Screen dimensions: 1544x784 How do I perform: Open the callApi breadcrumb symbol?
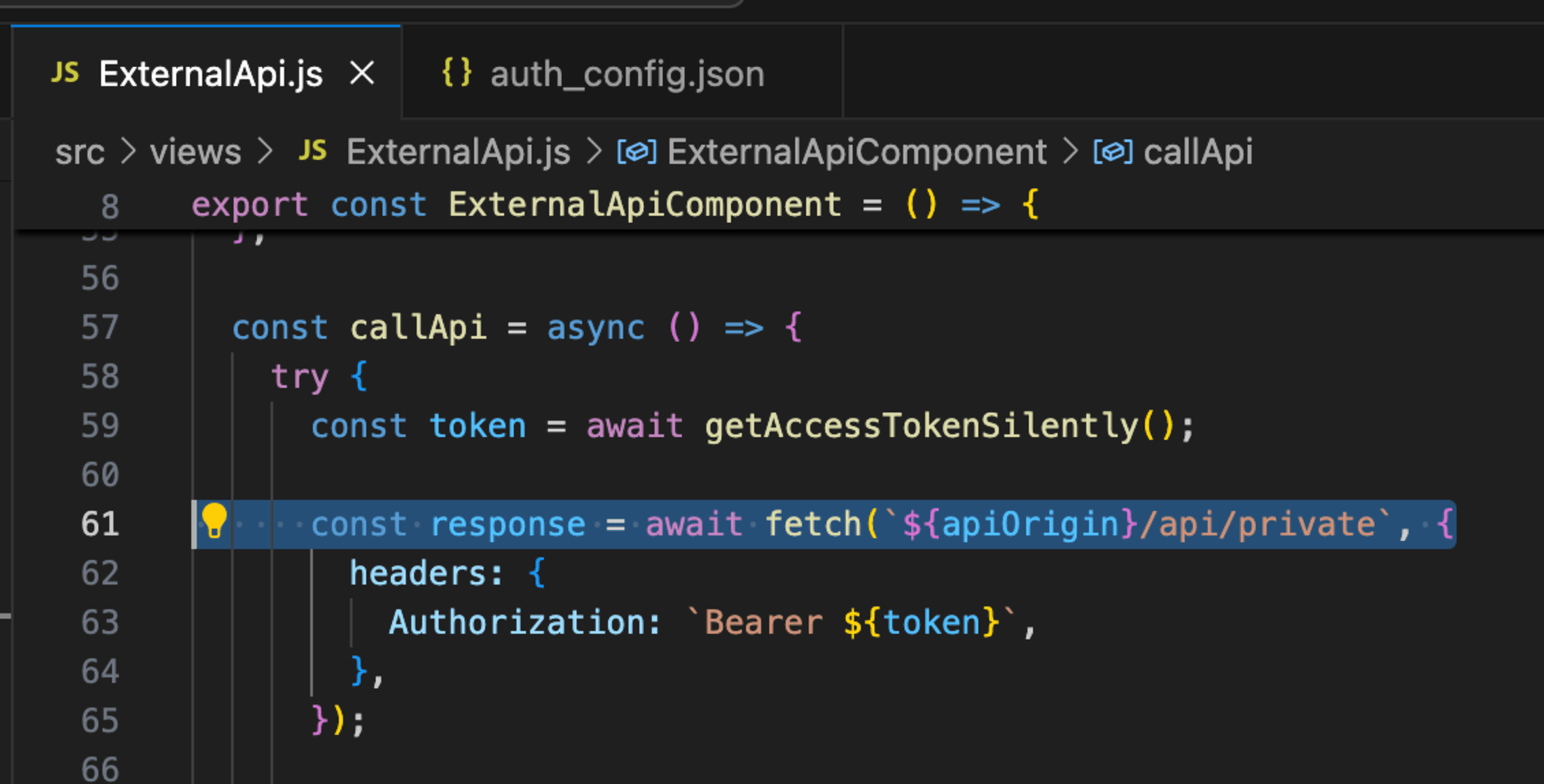click(1198, 152)
